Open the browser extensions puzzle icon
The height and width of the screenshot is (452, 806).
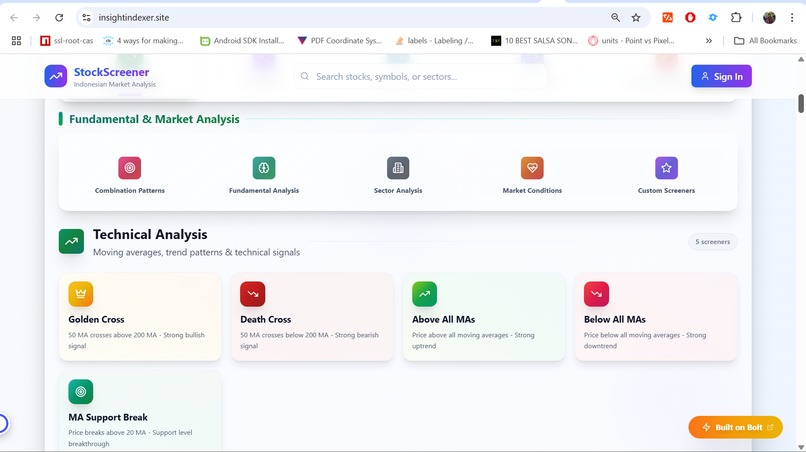736,17
